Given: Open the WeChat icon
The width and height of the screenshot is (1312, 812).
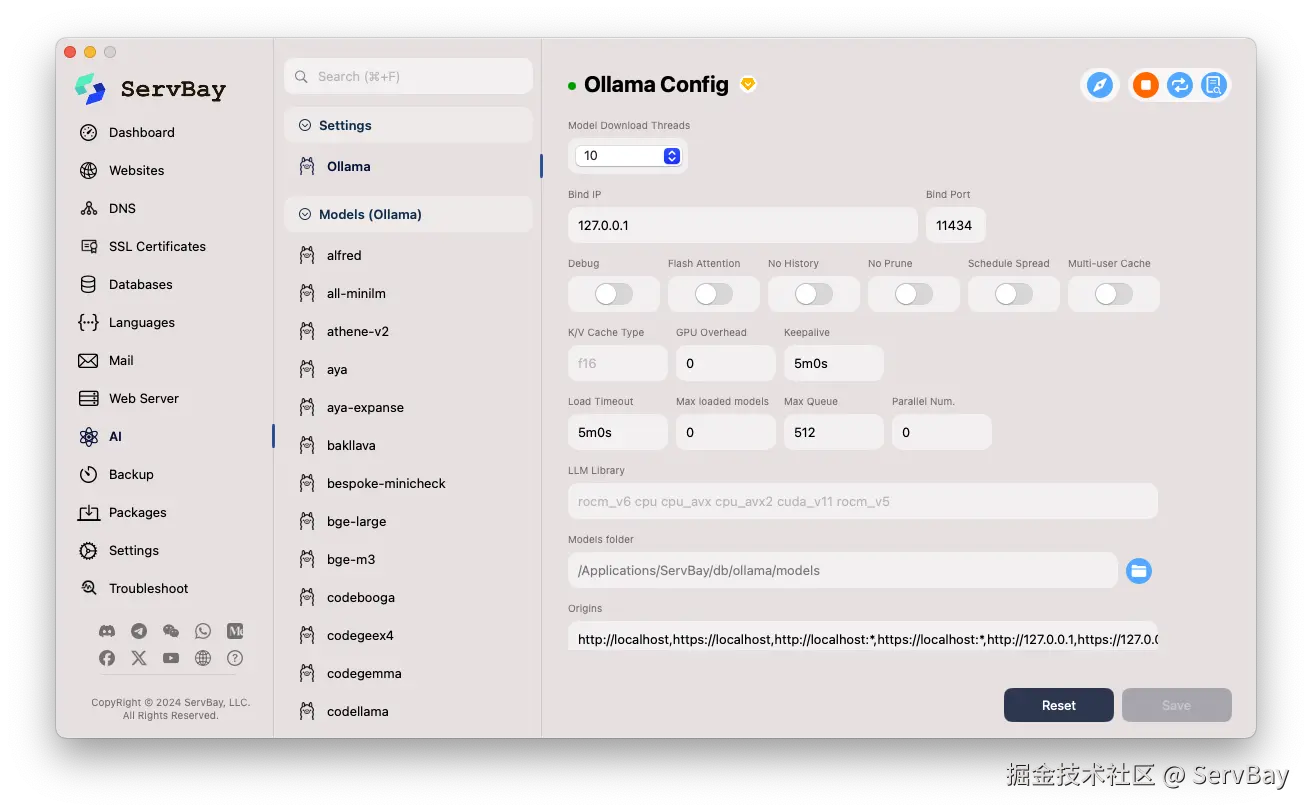Looking at the screenshot, I should coord(171,631).
